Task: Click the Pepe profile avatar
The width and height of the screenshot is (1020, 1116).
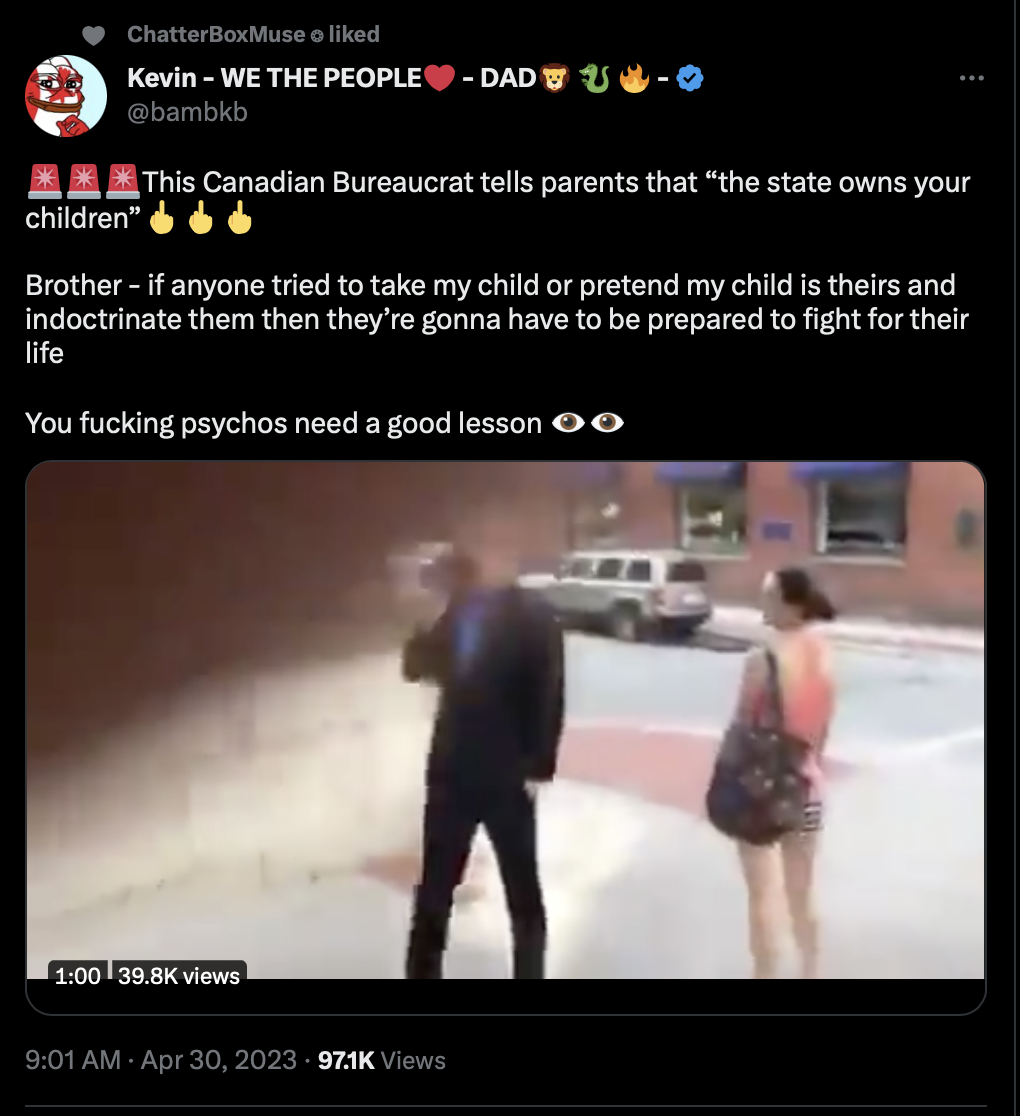Action: point(65,96)
